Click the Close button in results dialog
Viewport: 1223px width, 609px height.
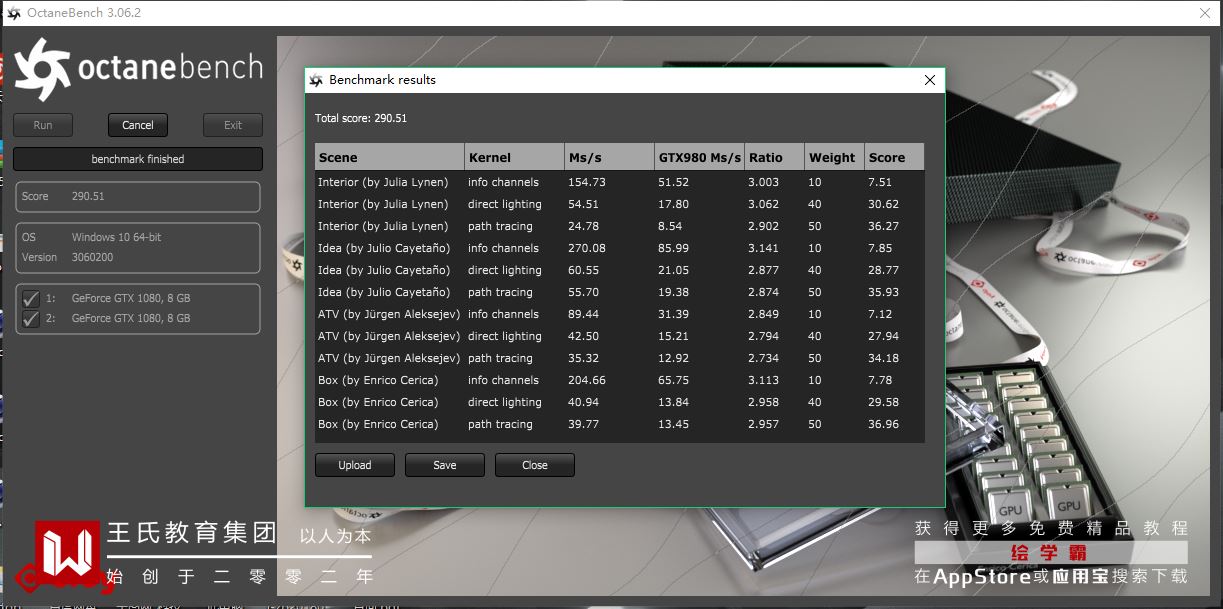click(535, 465)
